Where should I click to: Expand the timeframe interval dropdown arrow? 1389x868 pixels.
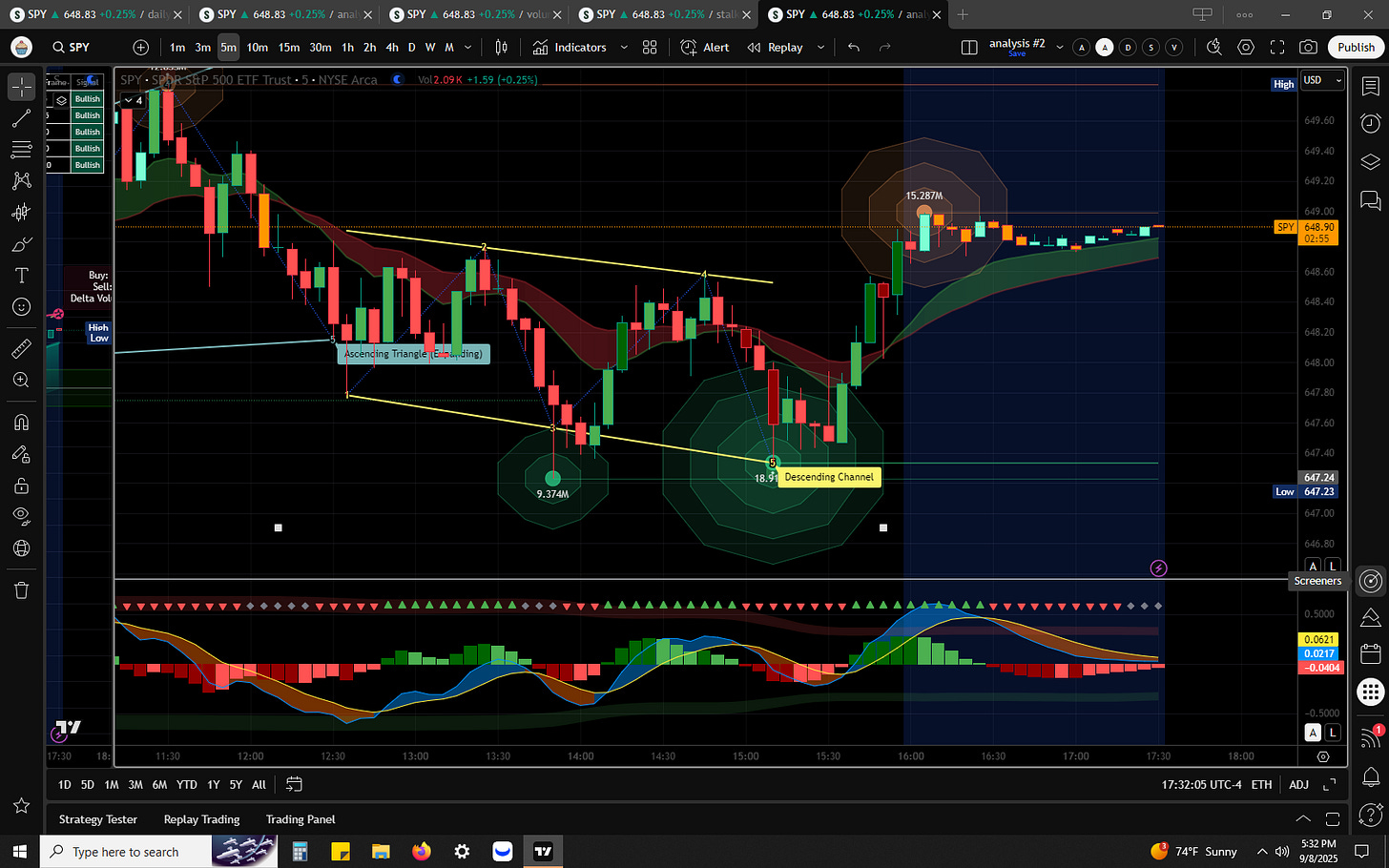[x=467, y=48]
